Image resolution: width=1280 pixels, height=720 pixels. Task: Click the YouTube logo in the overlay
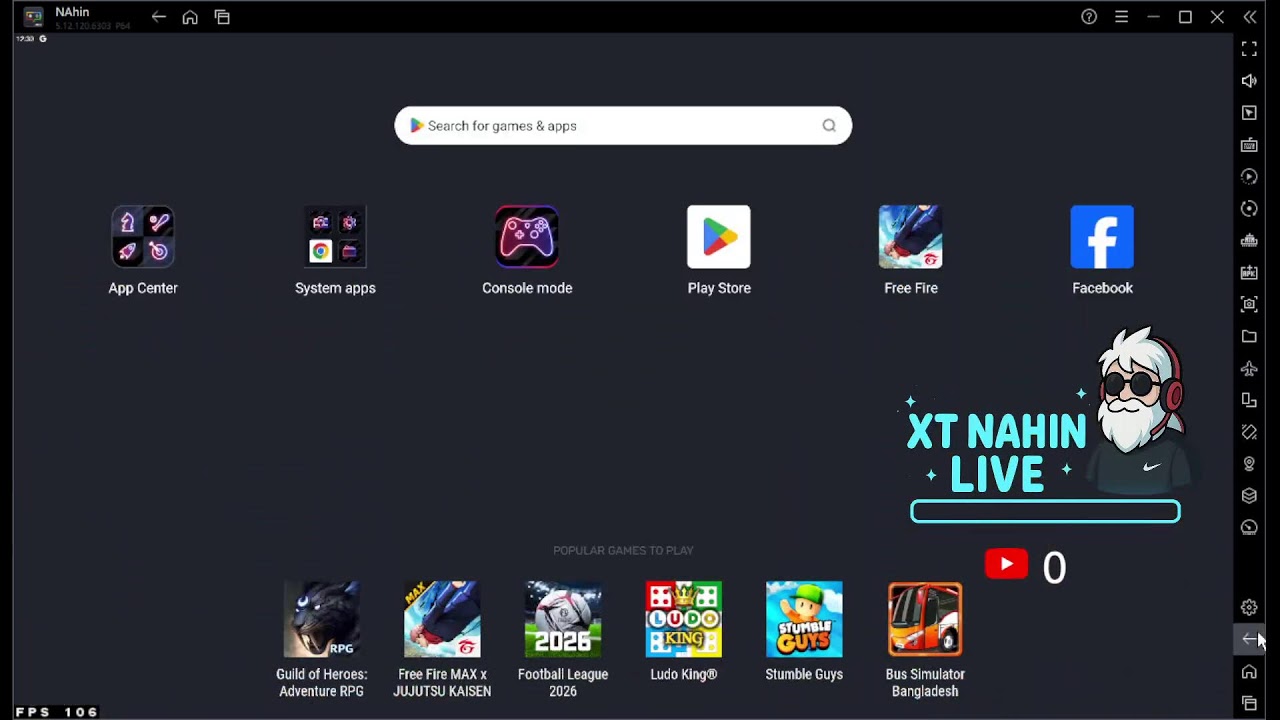tap(1006, 564)
